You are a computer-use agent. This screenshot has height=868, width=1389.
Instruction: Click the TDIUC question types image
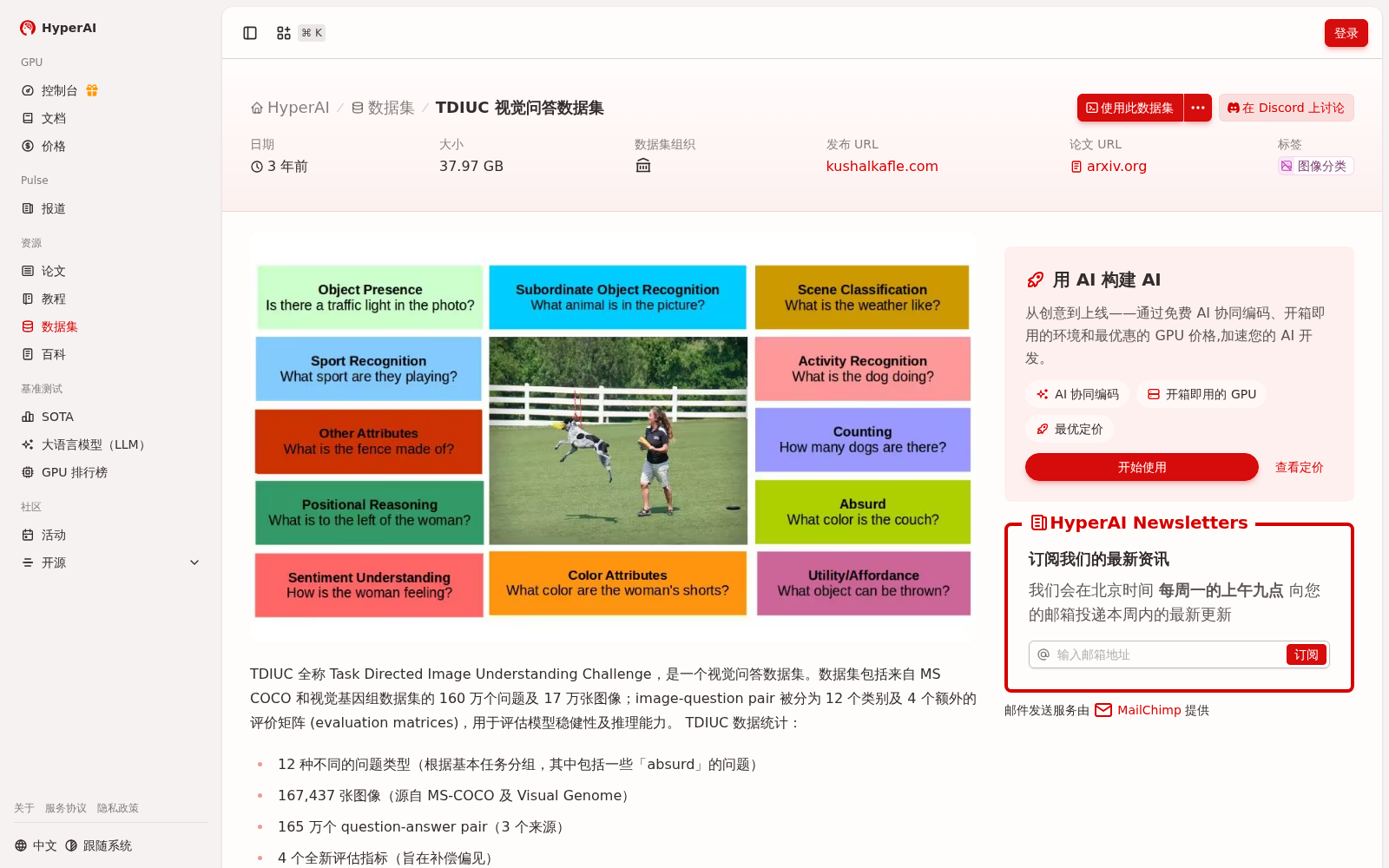pyautogui.click(x=613, y=437)
